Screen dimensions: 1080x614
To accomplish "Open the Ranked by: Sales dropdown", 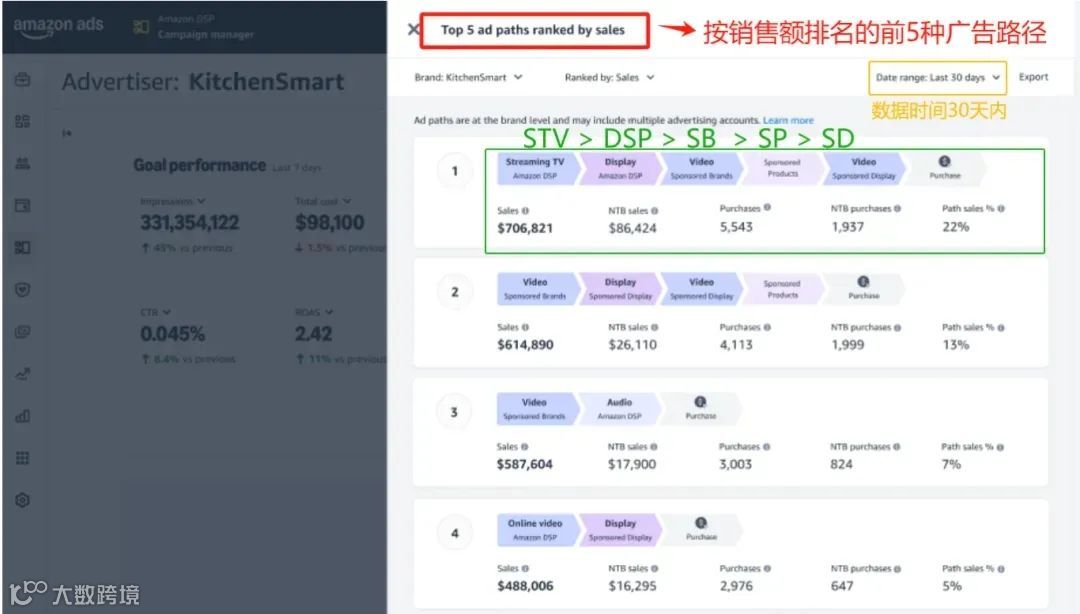I will (610, 77).
